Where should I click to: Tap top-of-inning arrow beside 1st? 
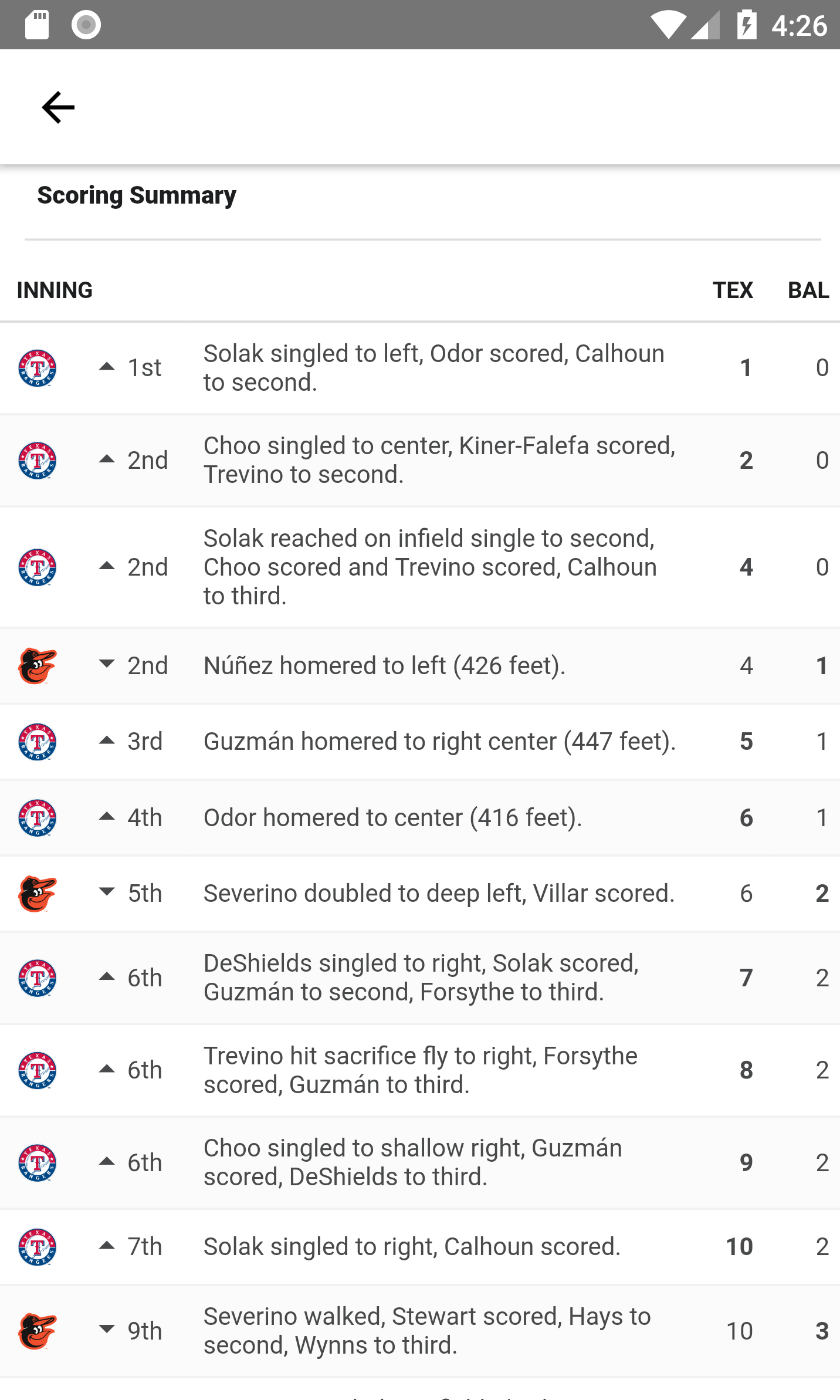(x=107, y=367)
